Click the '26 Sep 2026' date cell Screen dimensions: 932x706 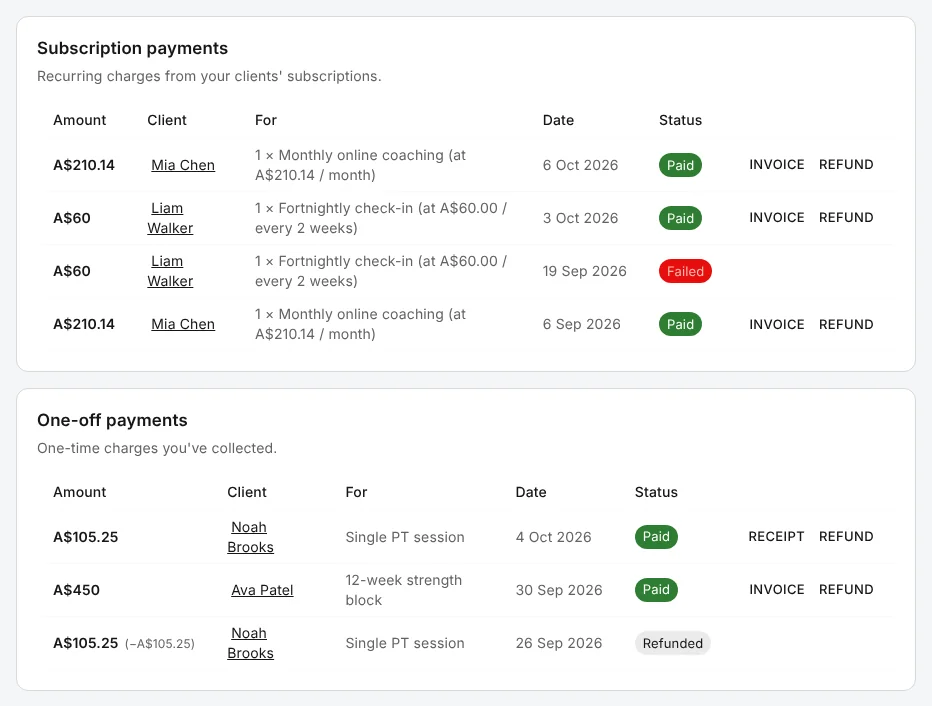coord(559,643)
